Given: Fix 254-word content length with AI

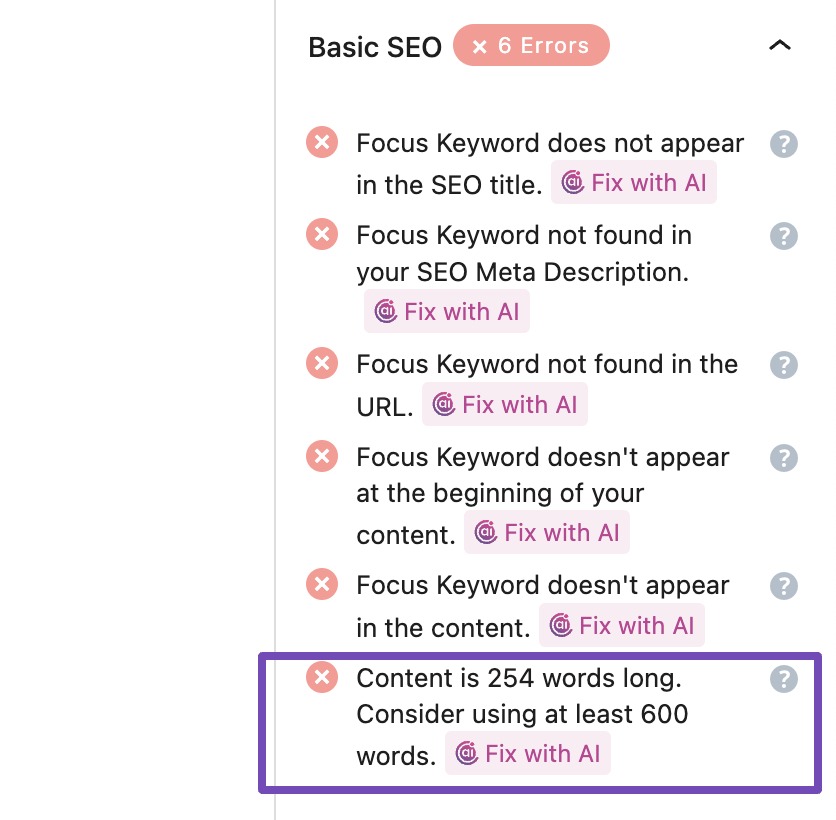Looking at the screenshot, I should pos(528,753).
